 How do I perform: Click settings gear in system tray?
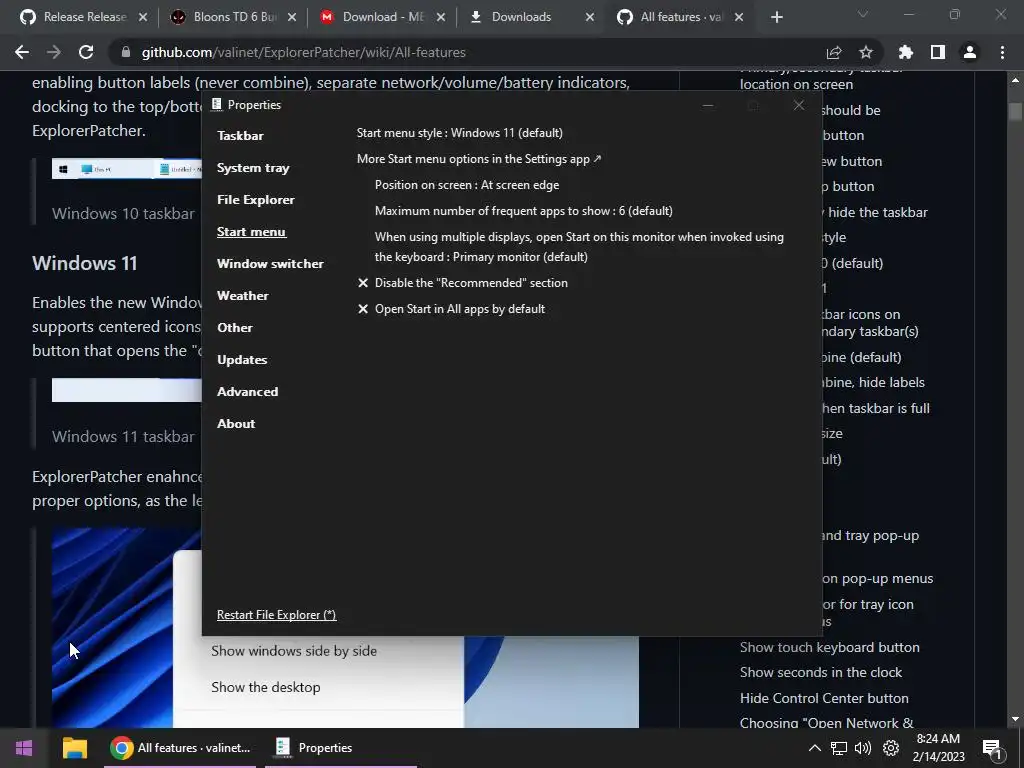(891, 748)
